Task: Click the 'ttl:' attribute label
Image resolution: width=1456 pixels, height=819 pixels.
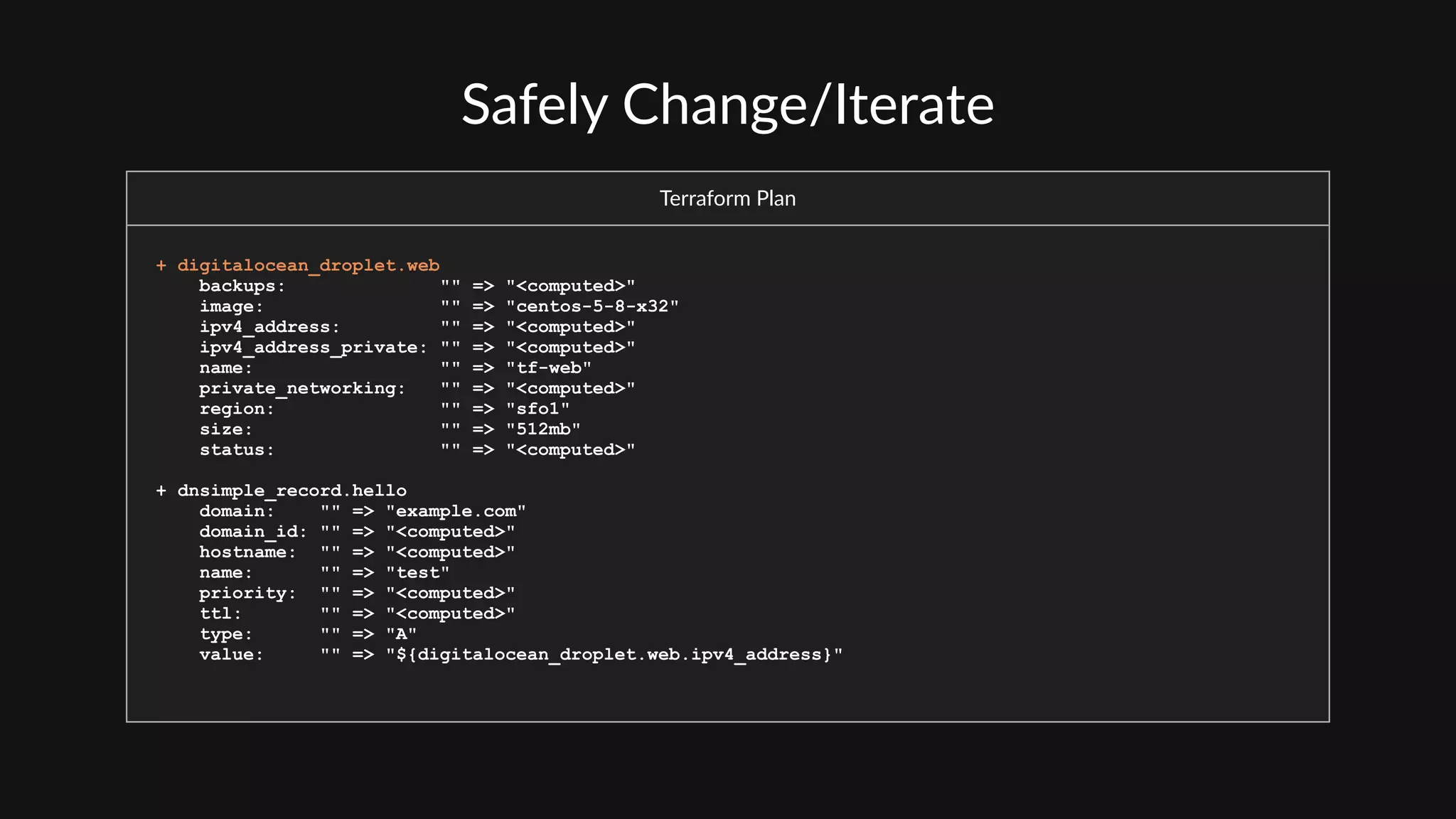Action: tap(220, 614)
